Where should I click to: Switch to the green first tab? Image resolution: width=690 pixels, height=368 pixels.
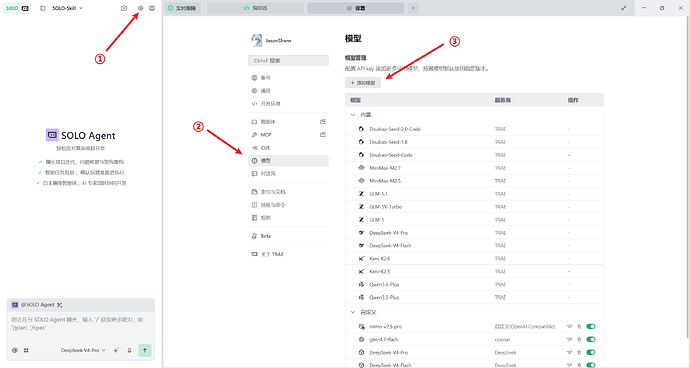[182, 8]
